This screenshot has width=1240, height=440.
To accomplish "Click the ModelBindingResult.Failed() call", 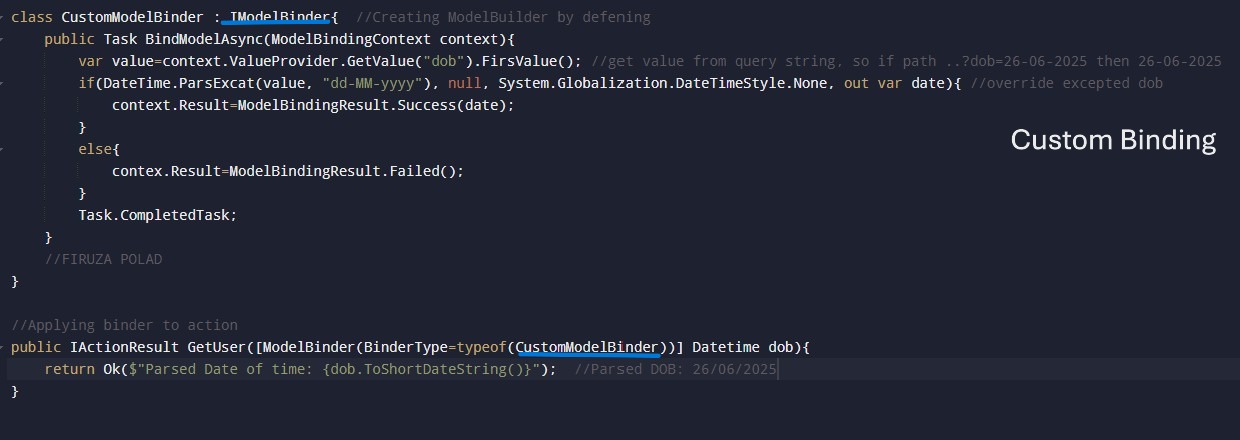I will pos(346,171).
